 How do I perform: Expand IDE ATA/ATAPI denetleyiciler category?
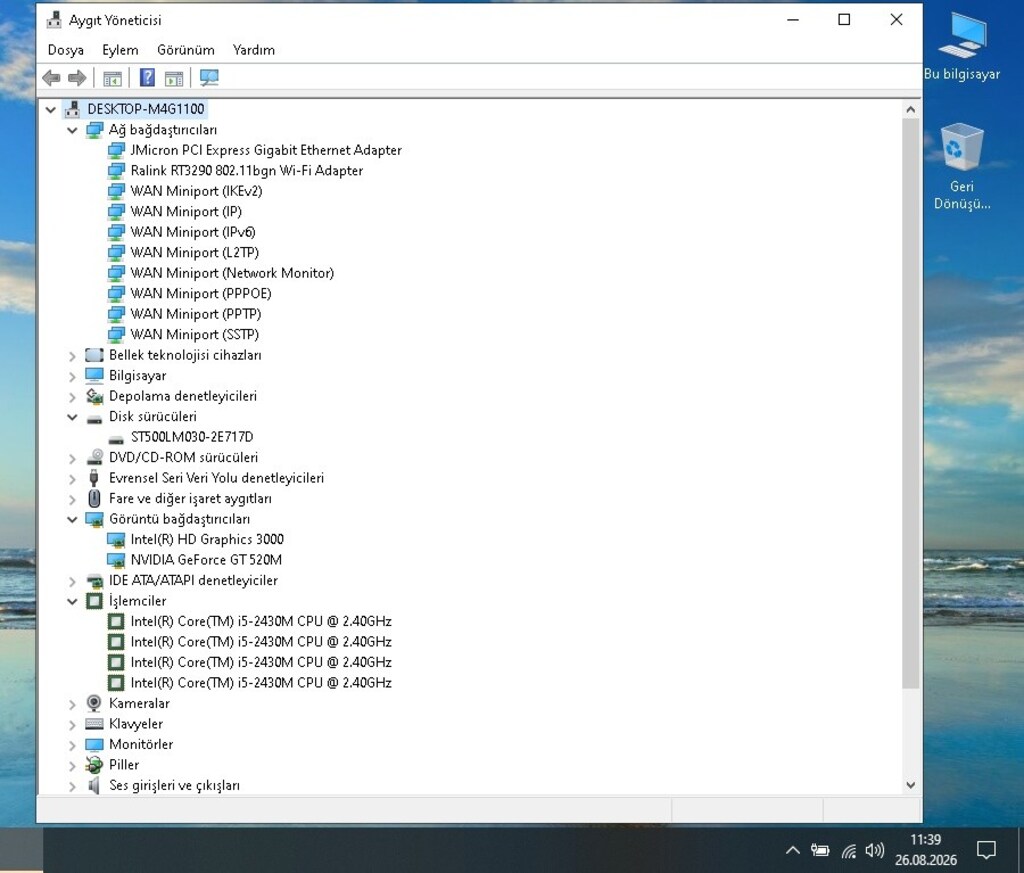coord(72,581)
